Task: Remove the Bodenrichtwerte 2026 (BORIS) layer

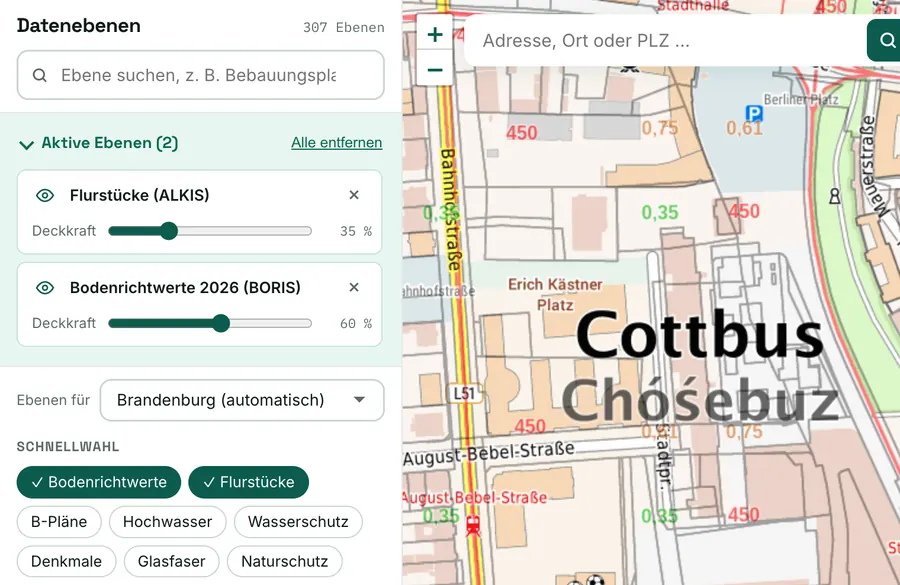Action: tap(354, 287)
